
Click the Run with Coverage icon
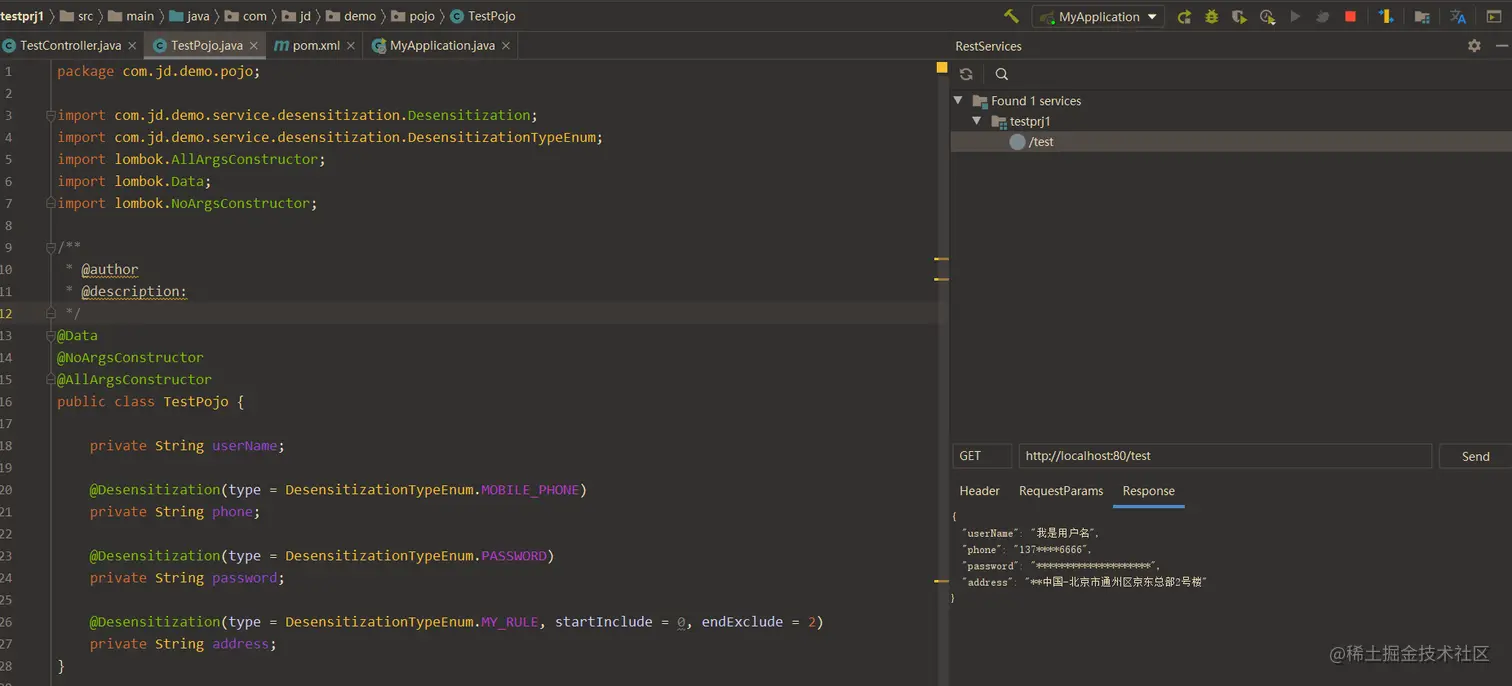[1239, 17]
